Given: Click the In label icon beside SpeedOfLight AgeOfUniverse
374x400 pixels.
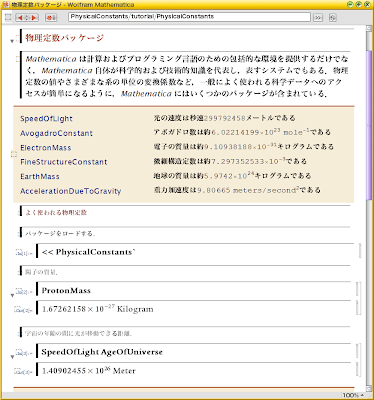Looking at the screenshot, I should point(24,353).
